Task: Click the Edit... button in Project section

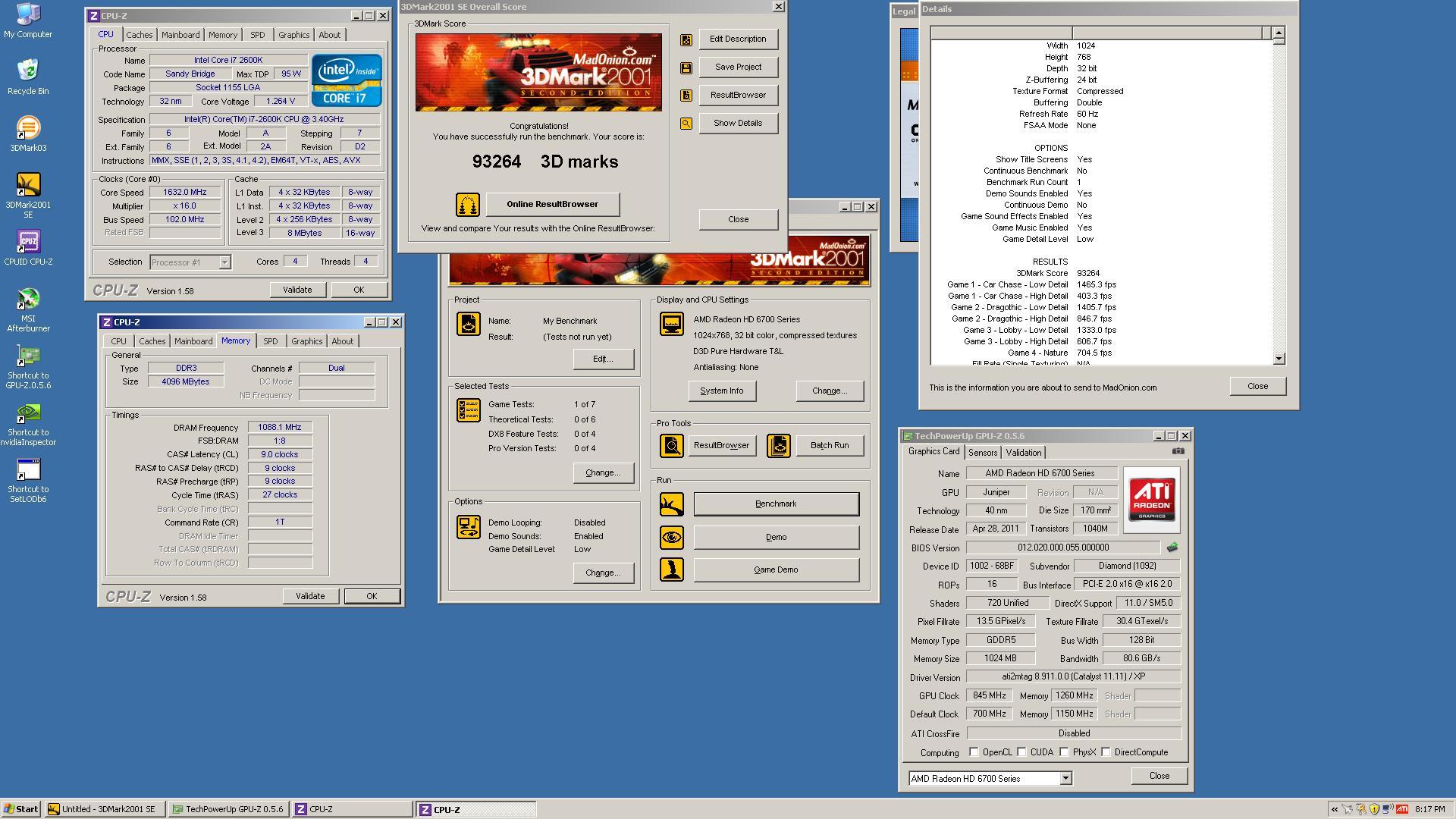Action: [603, 359]
